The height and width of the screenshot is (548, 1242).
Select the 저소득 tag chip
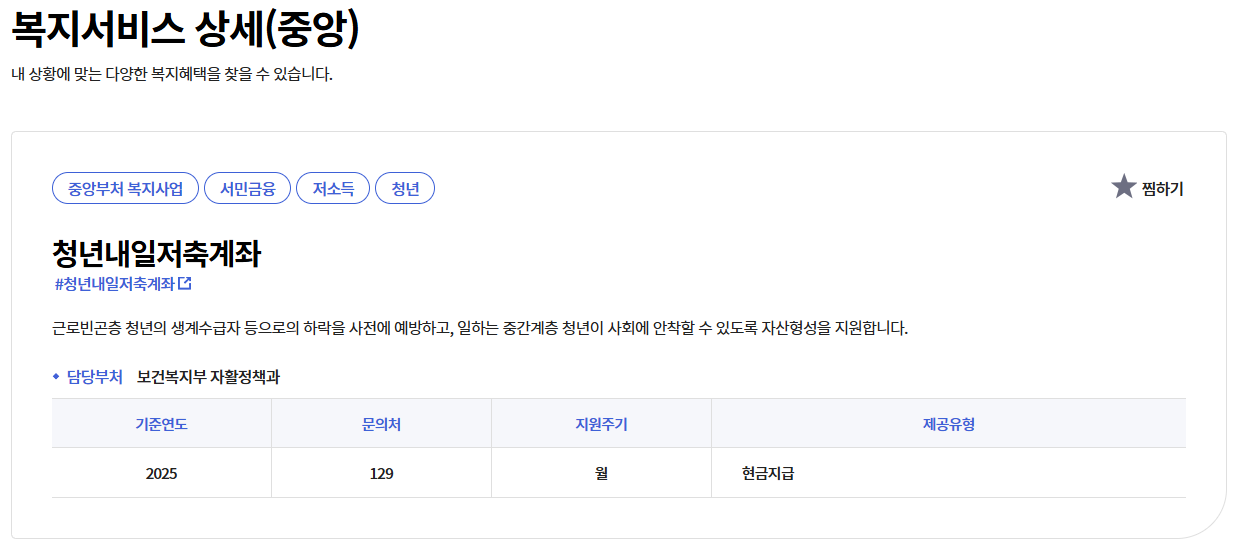333,188
